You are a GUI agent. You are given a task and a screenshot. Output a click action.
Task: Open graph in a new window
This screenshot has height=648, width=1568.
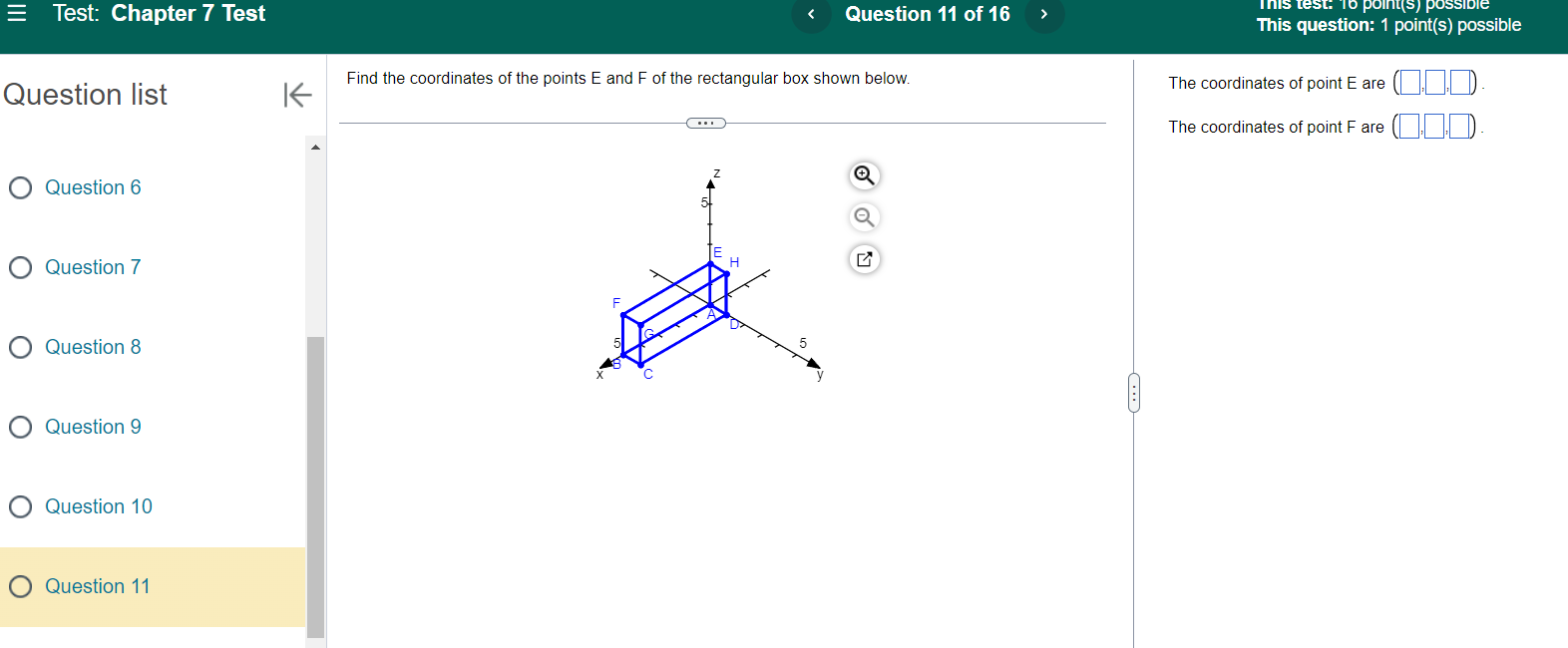click(x=864, y=259)
